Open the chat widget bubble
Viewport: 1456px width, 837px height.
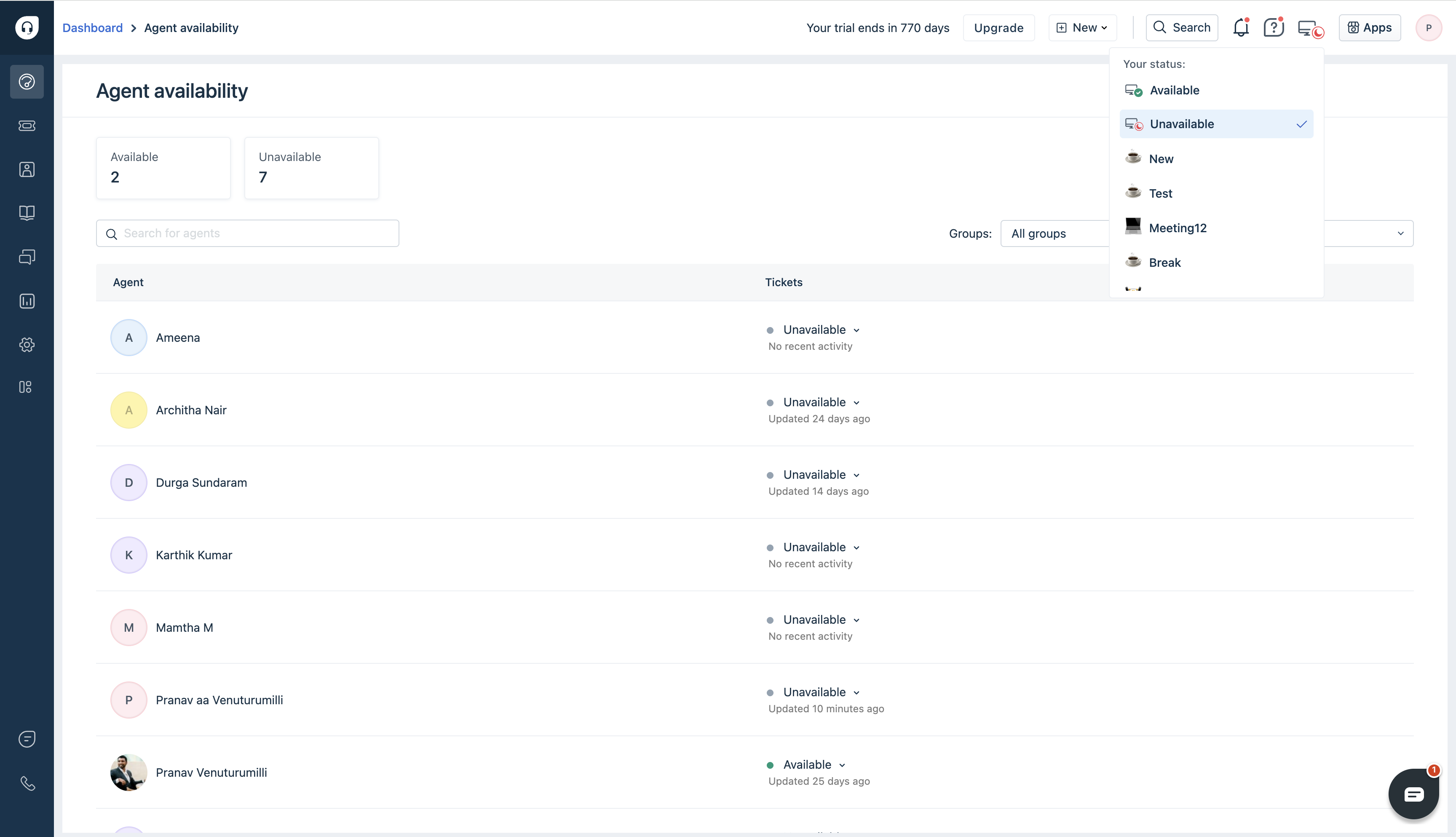1413,794
